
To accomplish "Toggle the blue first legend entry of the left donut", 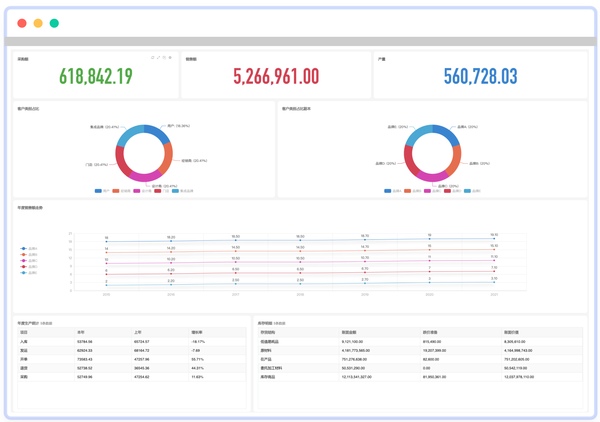I will [102, 191].
